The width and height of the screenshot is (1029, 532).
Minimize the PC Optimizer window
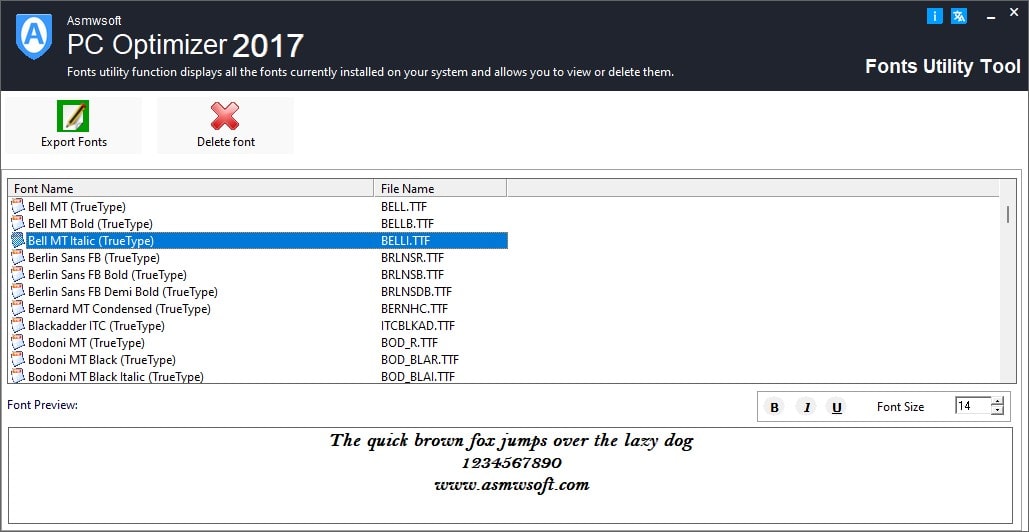(991, 18)
